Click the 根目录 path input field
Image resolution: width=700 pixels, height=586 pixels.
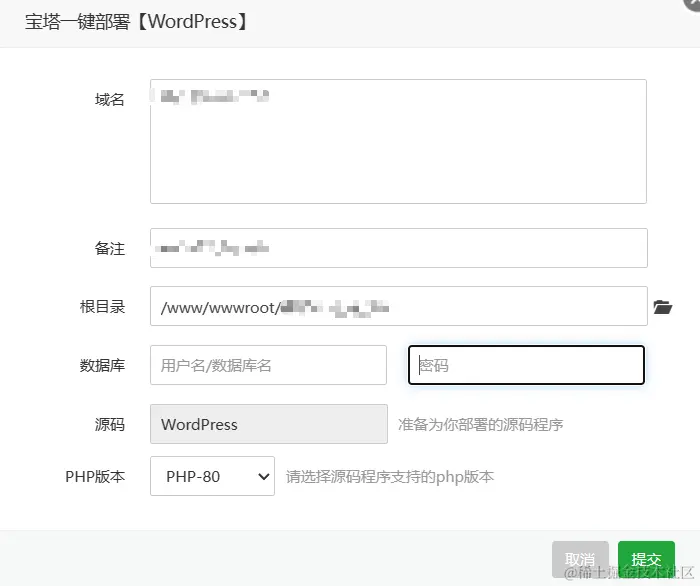click(x=399, y=306)
